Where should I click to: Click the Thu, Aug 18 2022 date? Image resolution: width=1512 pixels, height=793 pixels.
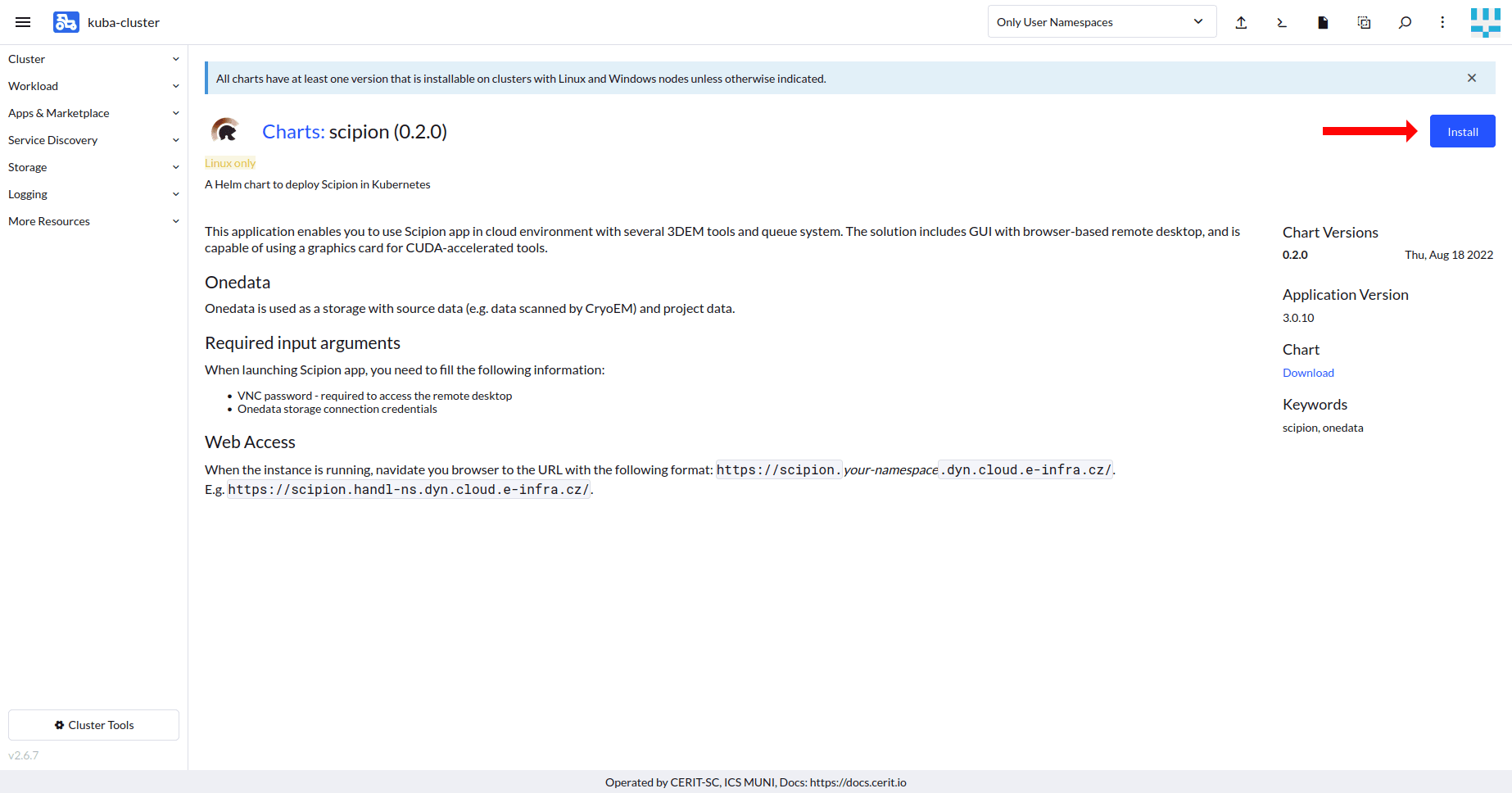click(x=1449, y=255)
